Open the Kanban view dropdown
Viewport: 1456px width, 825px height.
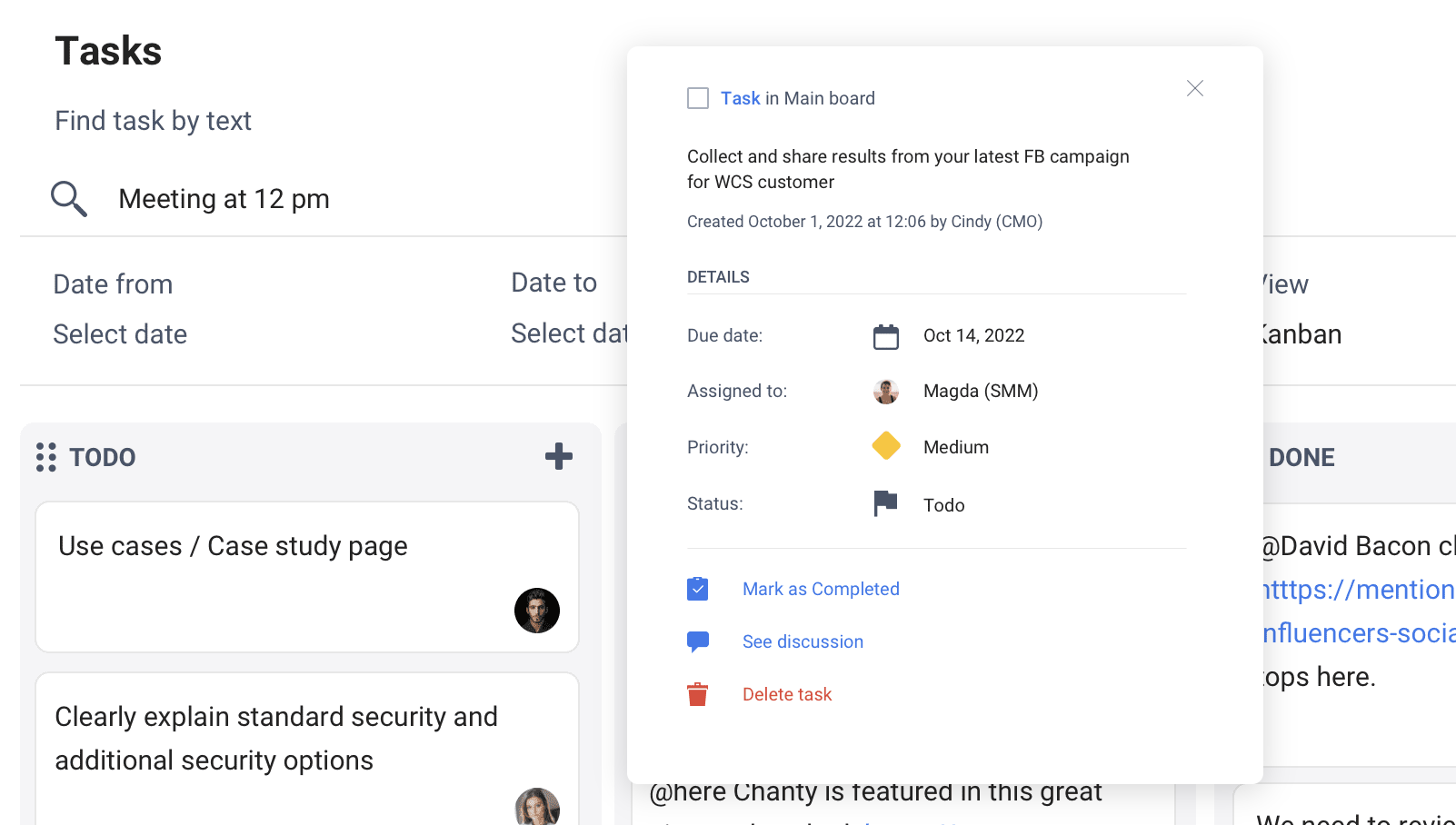[1301, 334]
